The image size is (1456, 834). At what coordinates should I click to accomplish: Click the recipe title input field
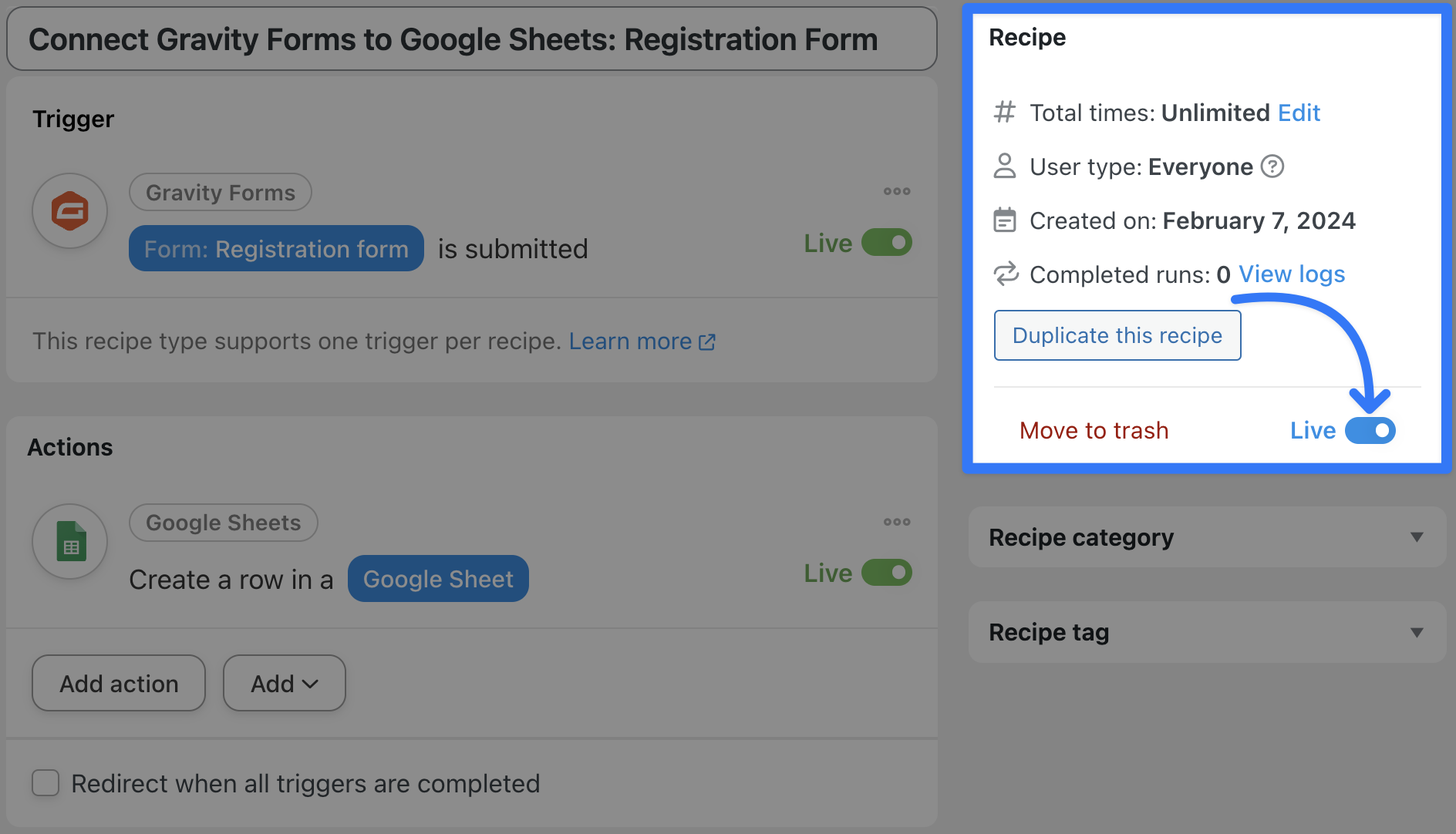click(x=471, y=39)
